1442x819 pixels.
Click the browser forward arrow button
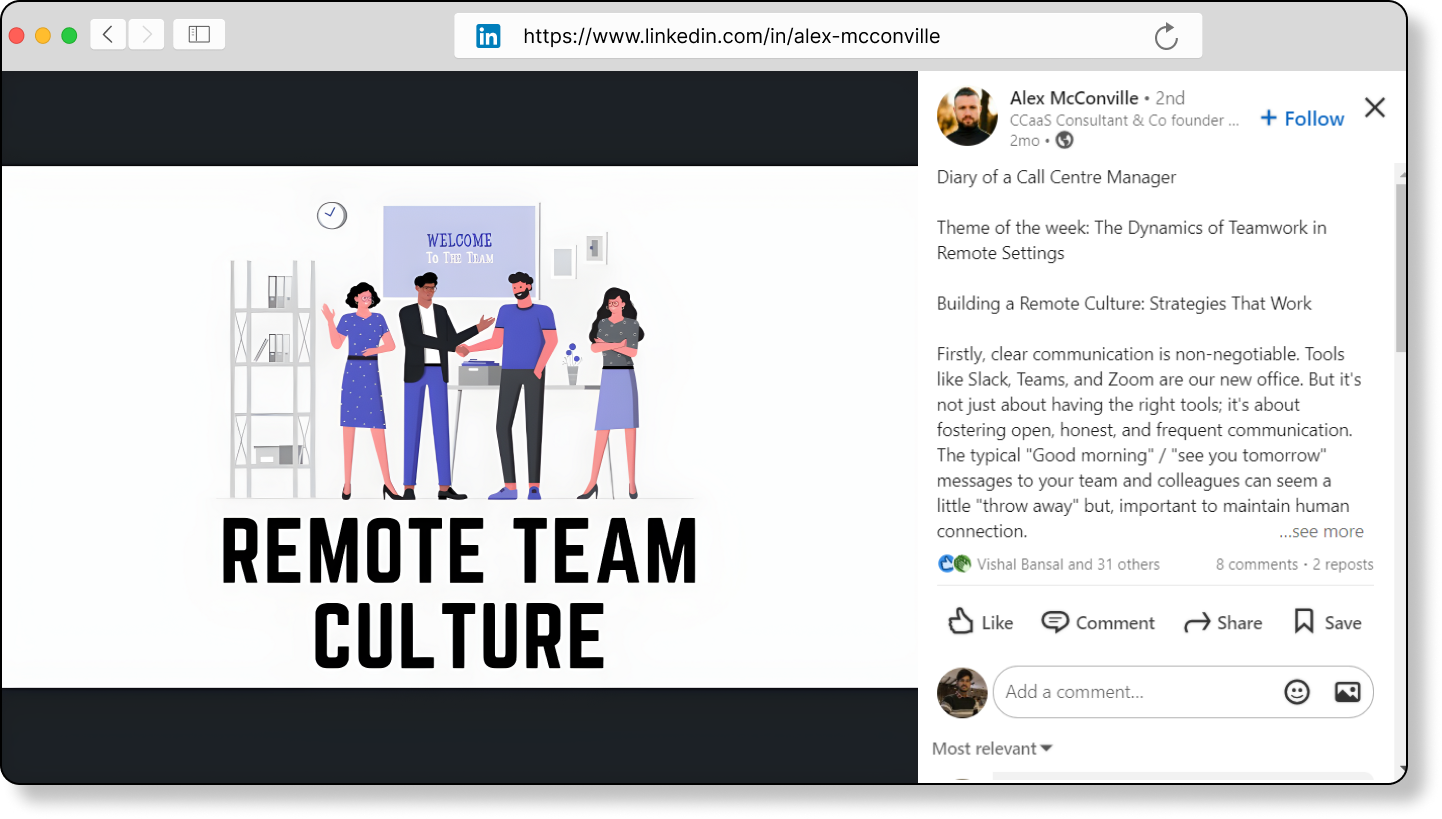(x=146, y=35)
